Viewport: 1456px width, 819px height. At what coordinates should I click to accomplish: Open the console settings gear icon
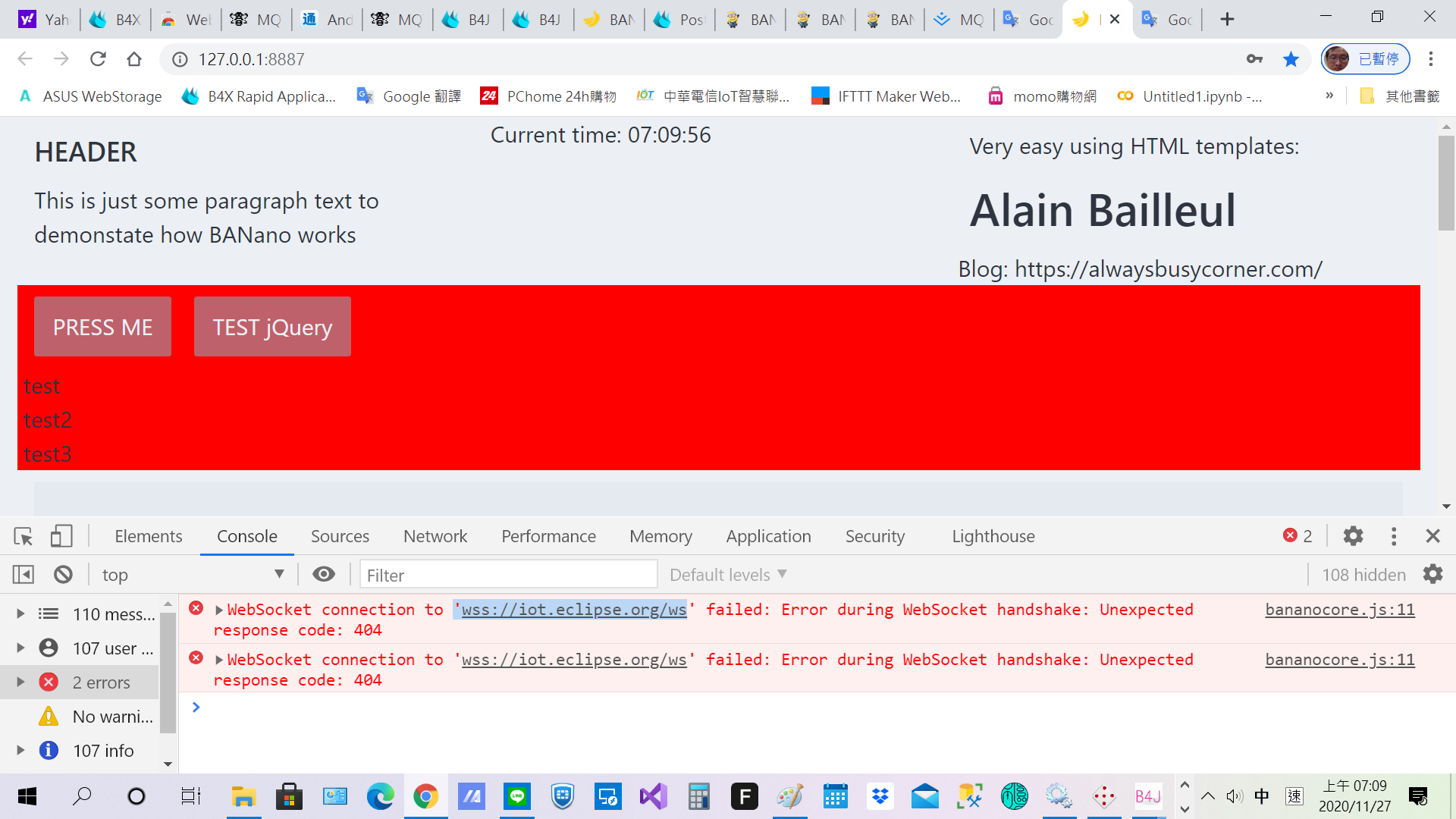coord(1432,575)
